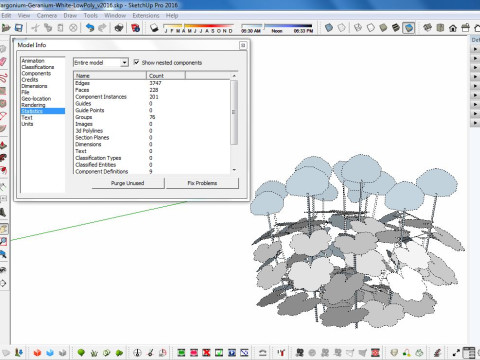The width and height of the screenshot is (480, 360).
Task: Select Geo-location in Model Info list
Action: pos(36,99)
